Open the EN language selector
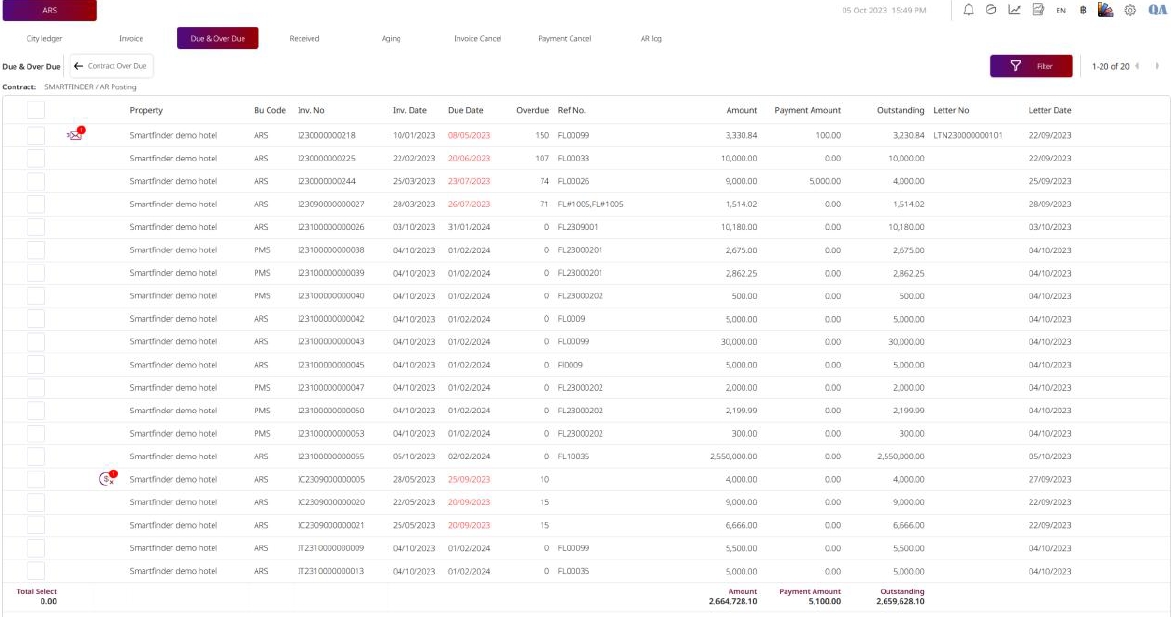This screenshot has width=1171, height=617. pyautogui.click(x=1061, y=10)
